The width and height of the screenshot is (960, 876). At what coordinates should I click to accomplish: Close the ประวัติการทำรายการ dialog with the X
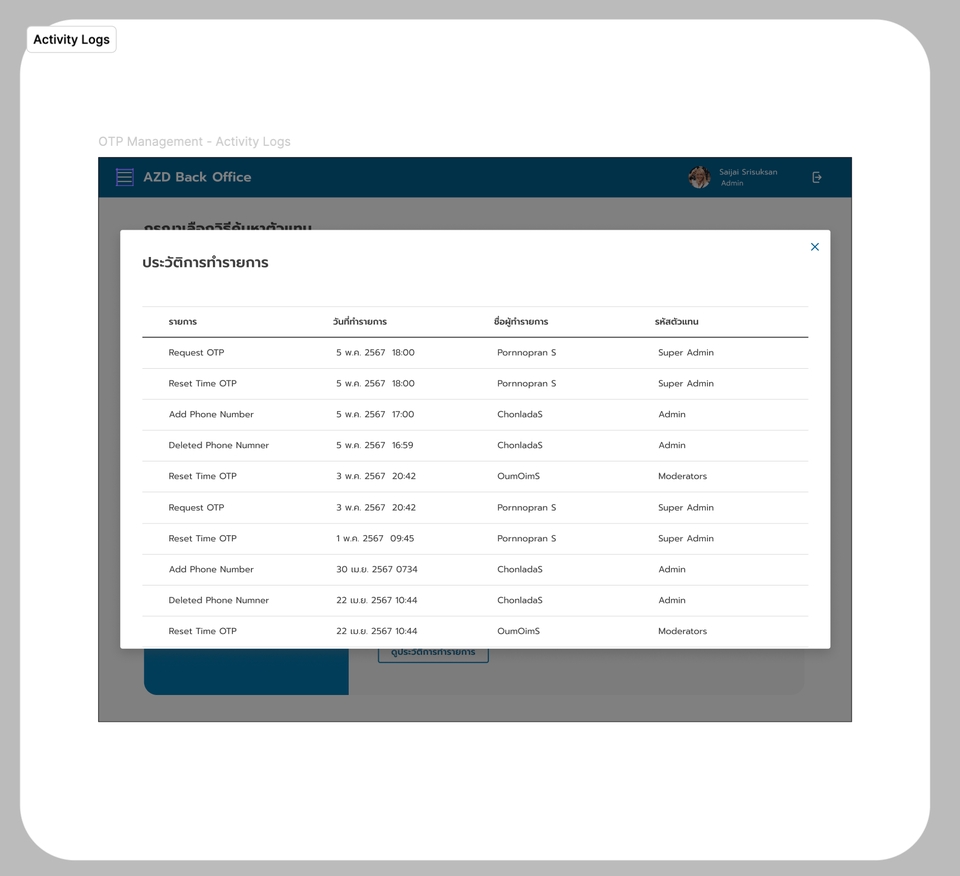814,246
